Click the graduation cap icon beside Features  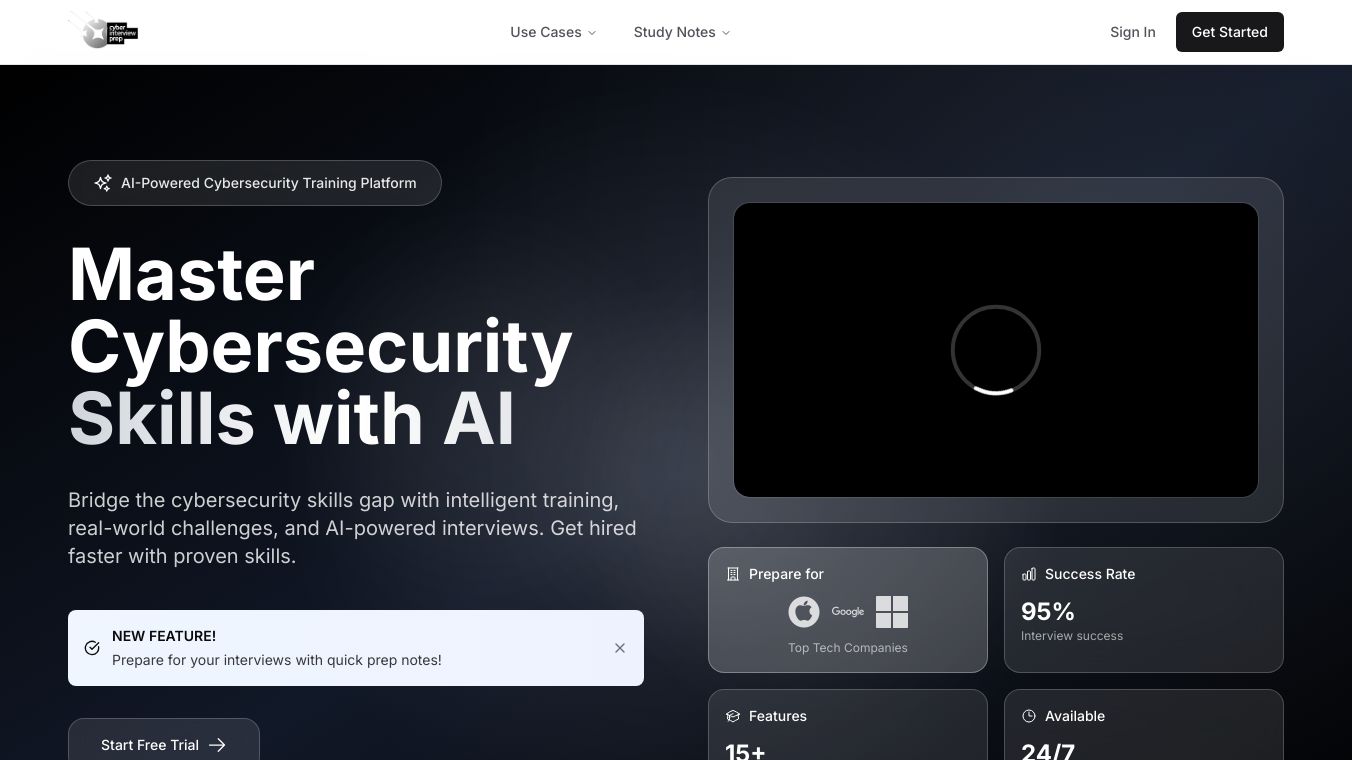[733, 716]
